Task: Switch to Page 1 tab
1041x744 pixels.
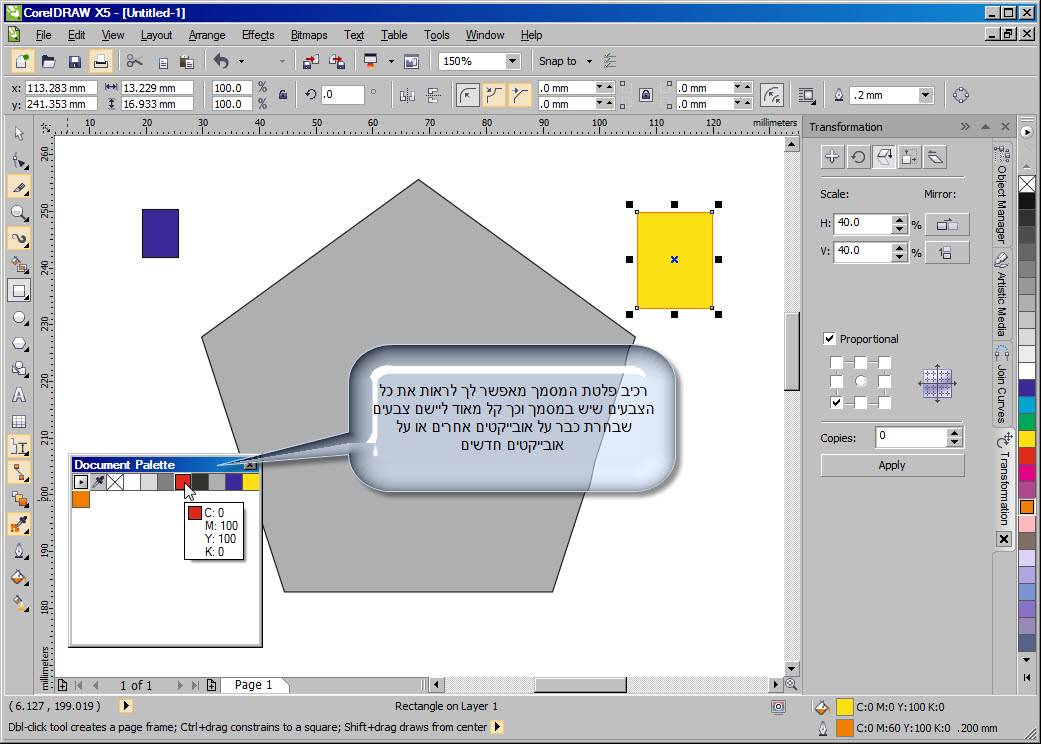Action: tap(253, 685)
